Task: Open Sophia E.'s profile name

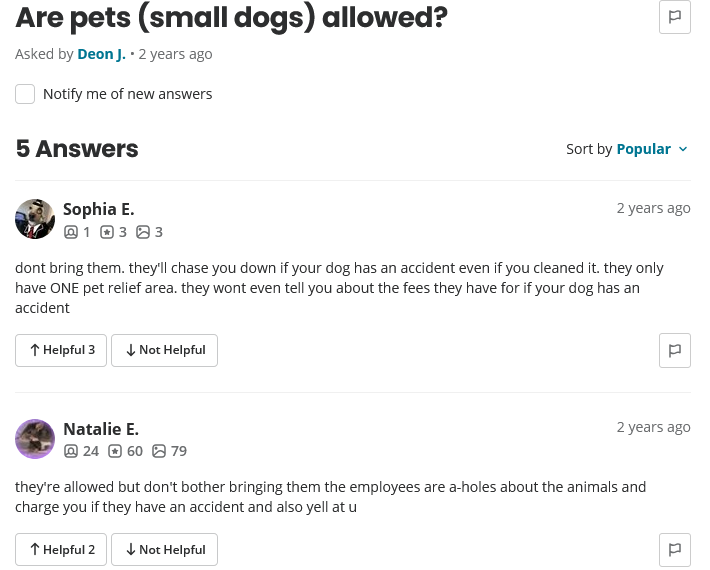Action: coord(99,209)
